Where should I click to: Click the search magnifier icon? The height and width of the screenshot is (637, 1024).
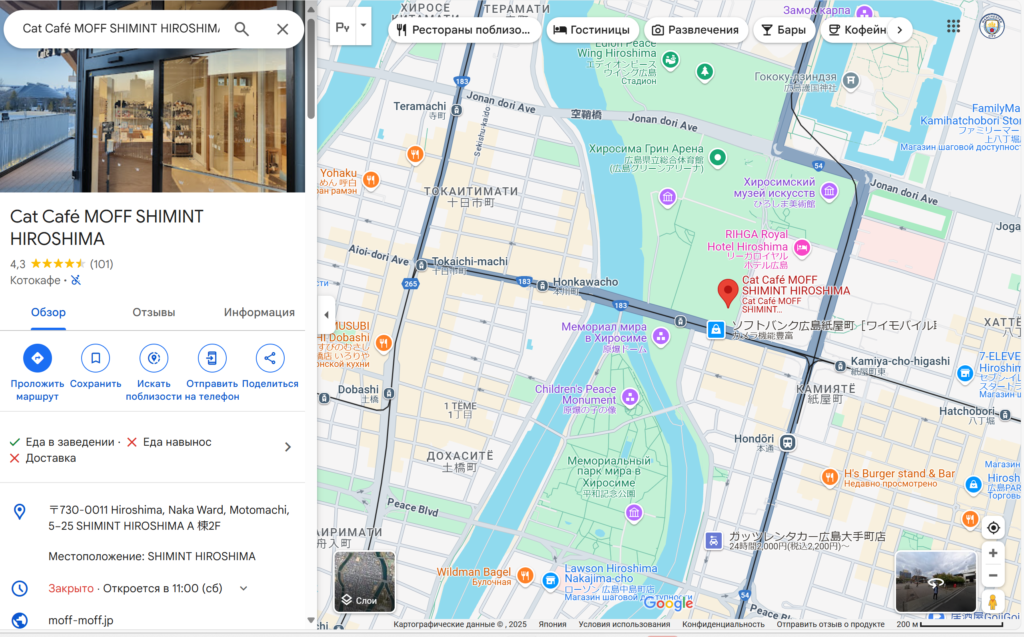pos(242,29)
